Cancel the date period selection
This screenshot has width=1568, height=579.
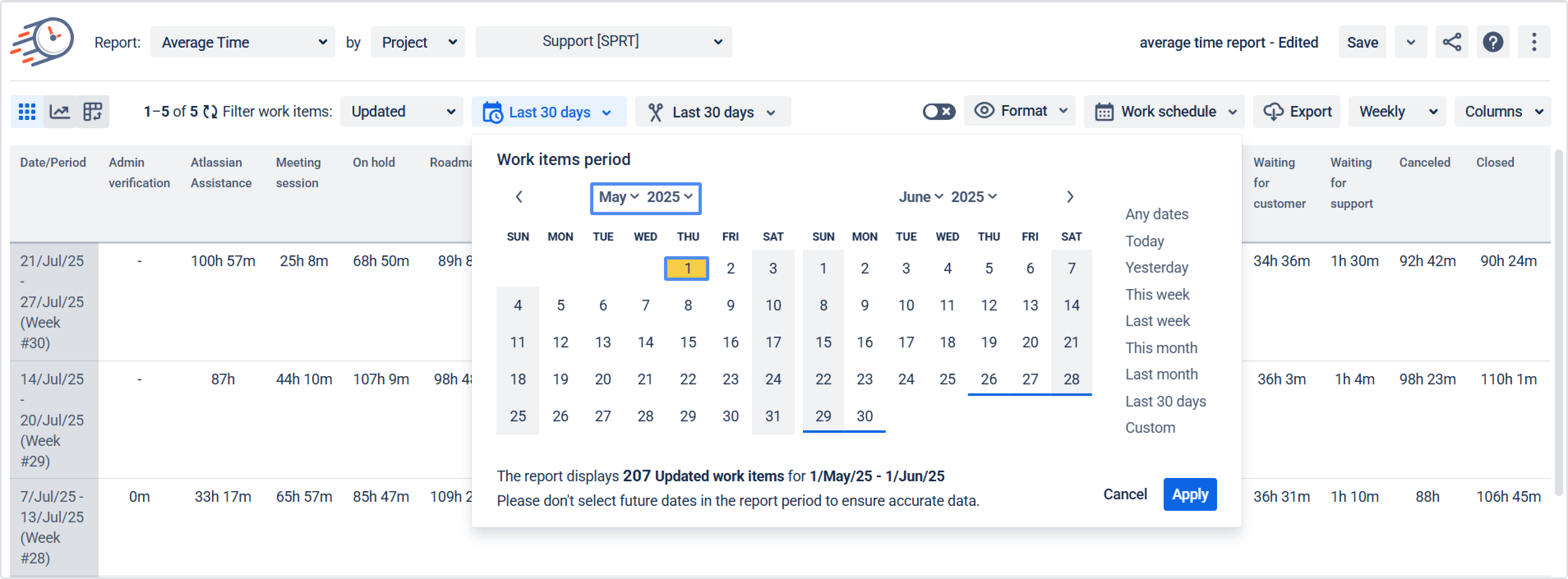(1125, 494)
